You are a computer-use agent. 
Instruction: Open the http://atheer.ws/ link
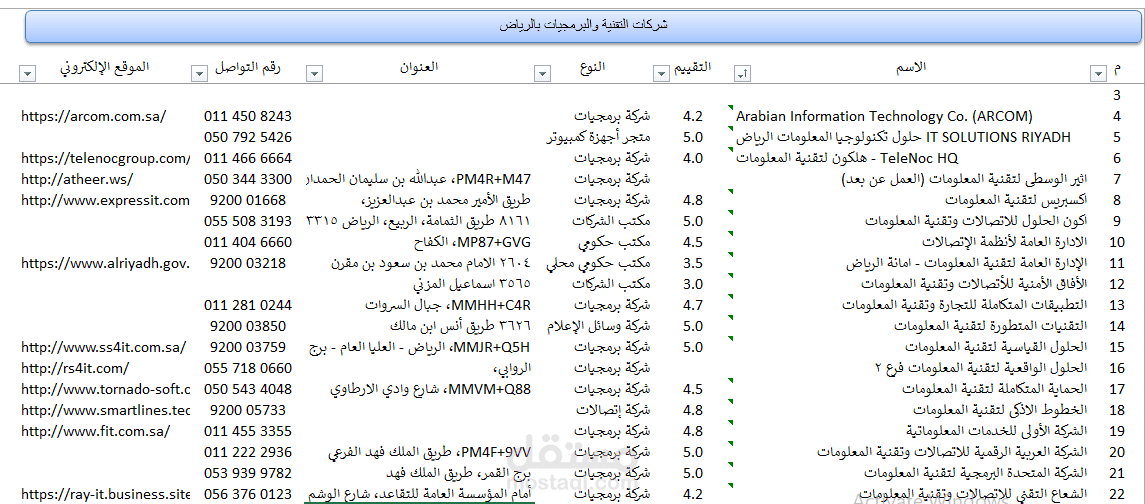(x=77, y=180)
